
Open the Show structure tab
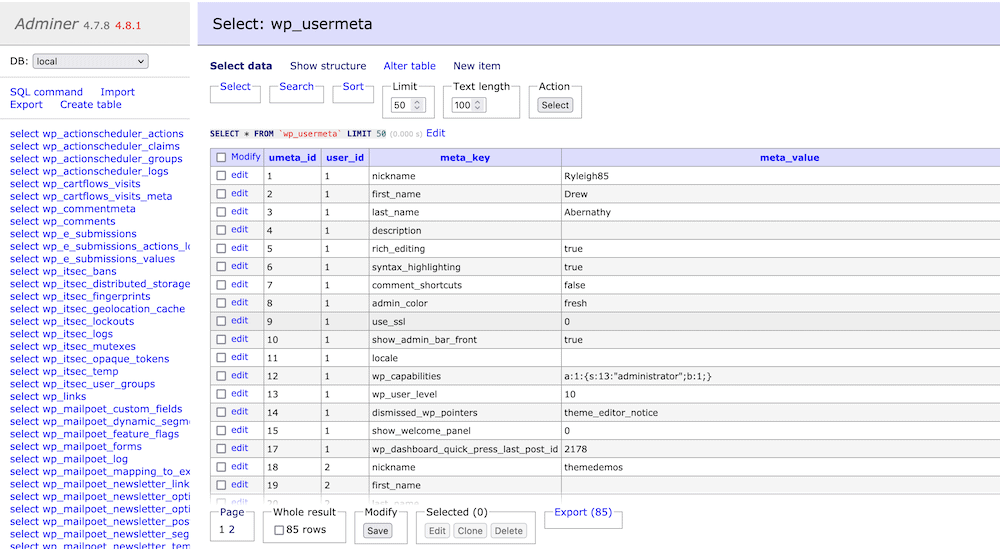click(328, 66)
